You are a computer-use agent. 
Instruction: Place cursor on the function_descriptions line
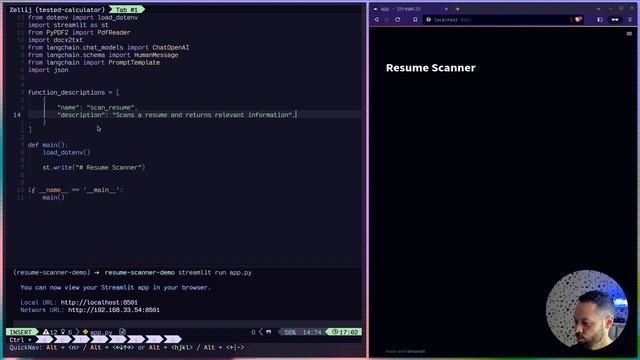73,93
